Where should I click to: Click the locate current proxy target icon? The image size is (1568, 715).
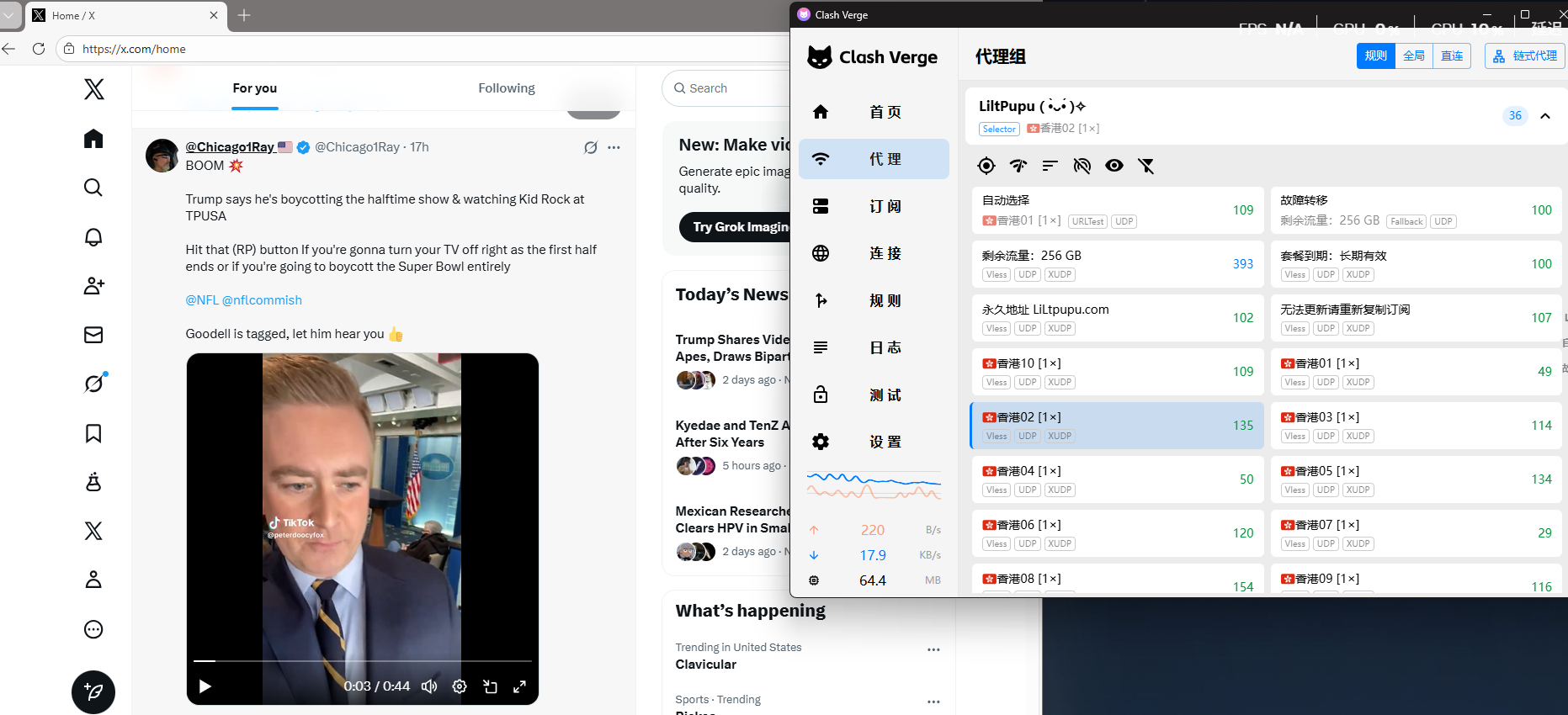point(986,166)
